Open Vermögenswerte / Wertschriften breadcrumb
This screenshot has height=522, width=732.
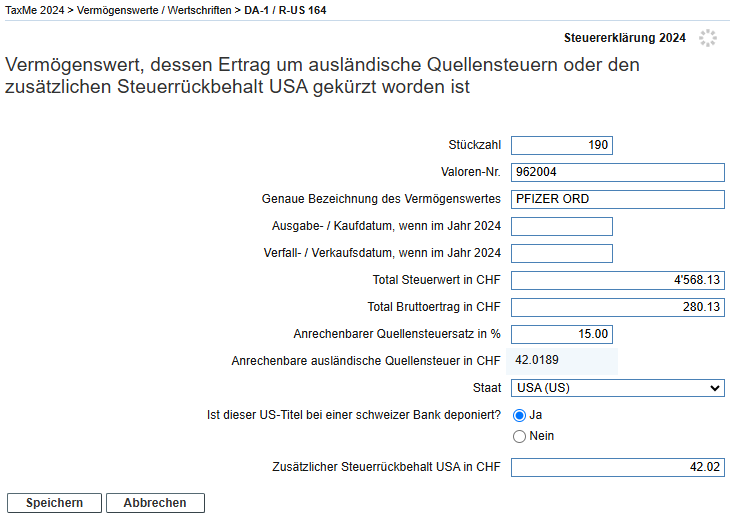pos(154,10)
